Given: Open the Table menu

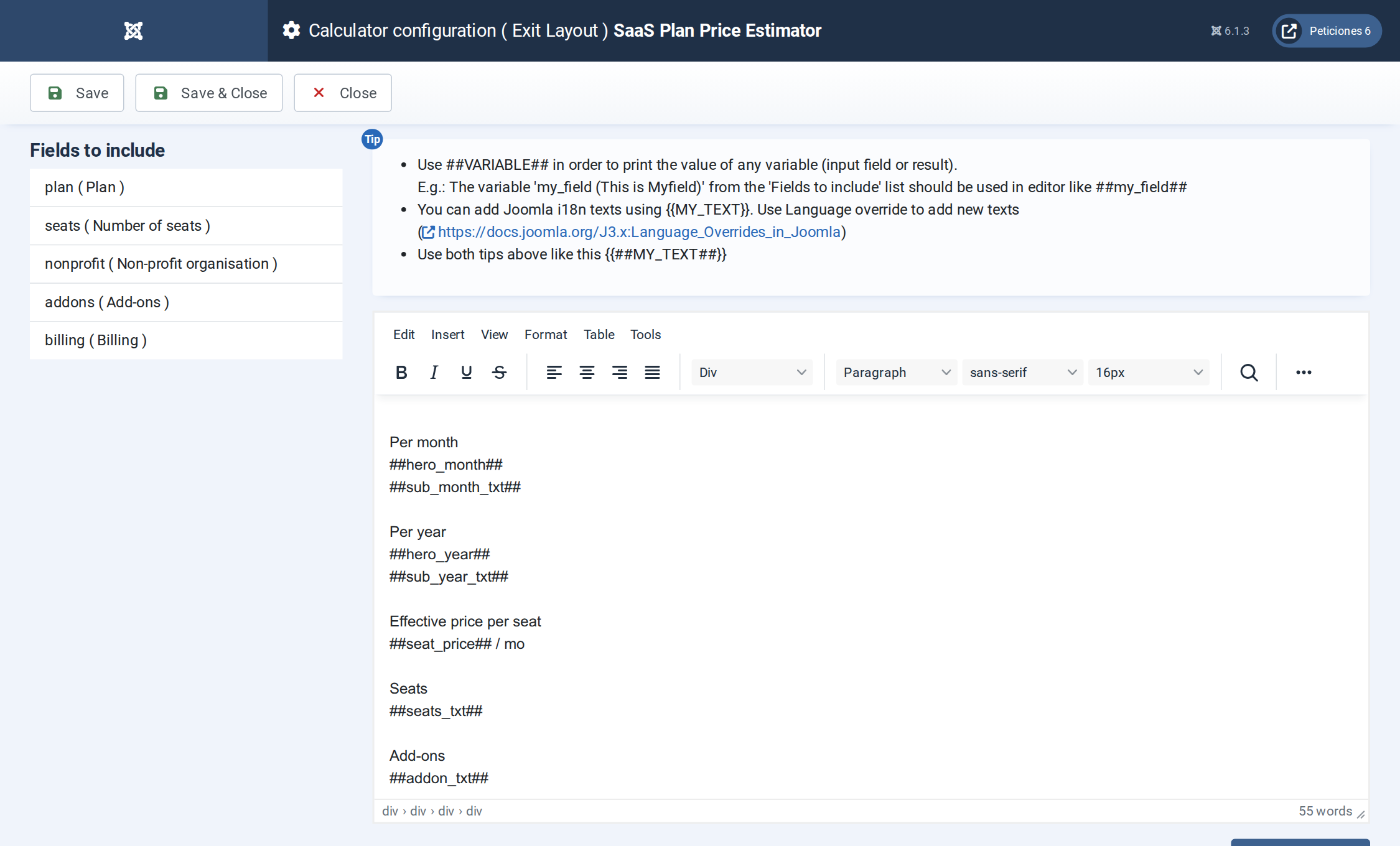Looking at the screenshot, I should tap(599, 335).
